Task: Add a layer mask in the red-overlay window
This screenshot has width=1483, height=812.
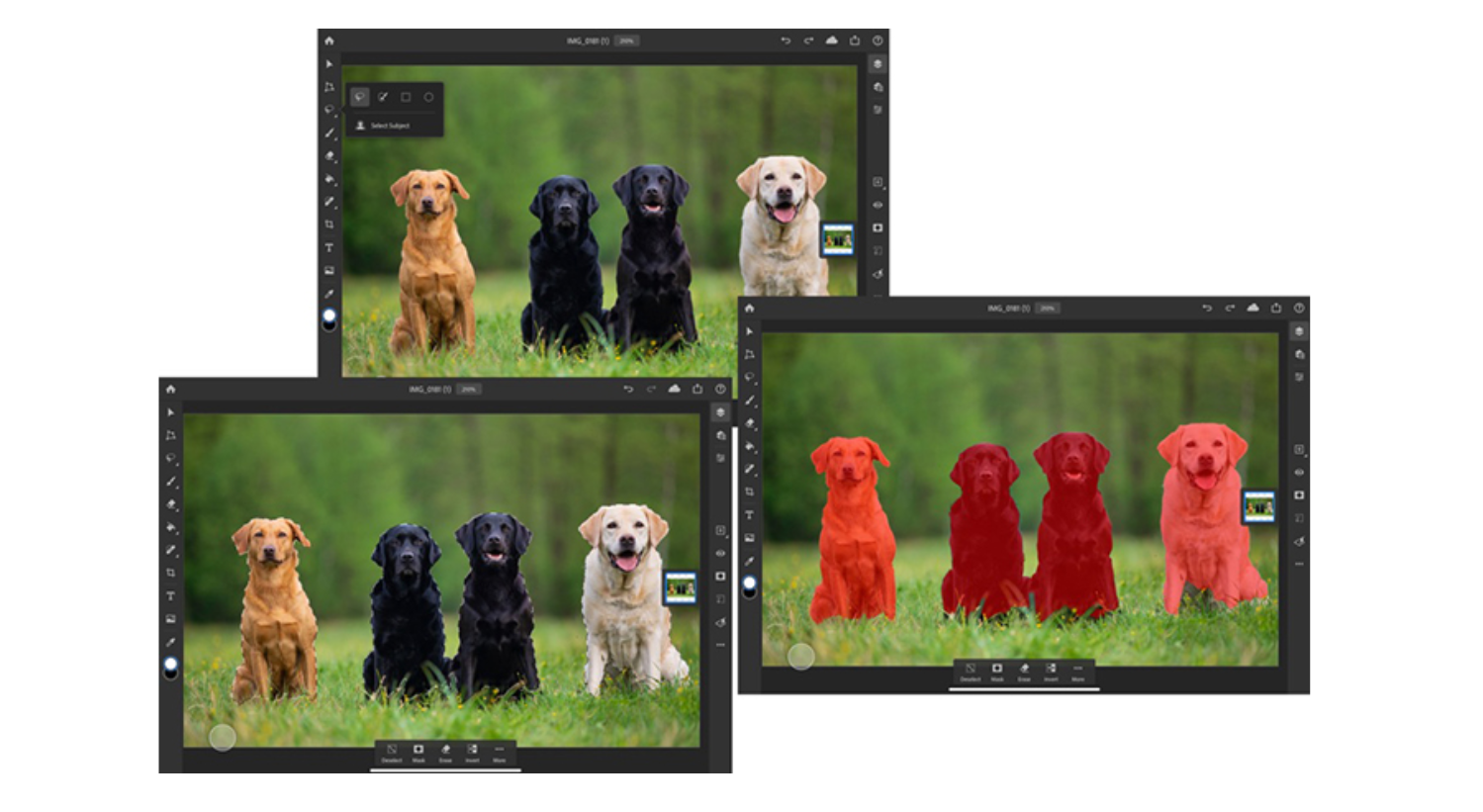Action: point(1299,495)
